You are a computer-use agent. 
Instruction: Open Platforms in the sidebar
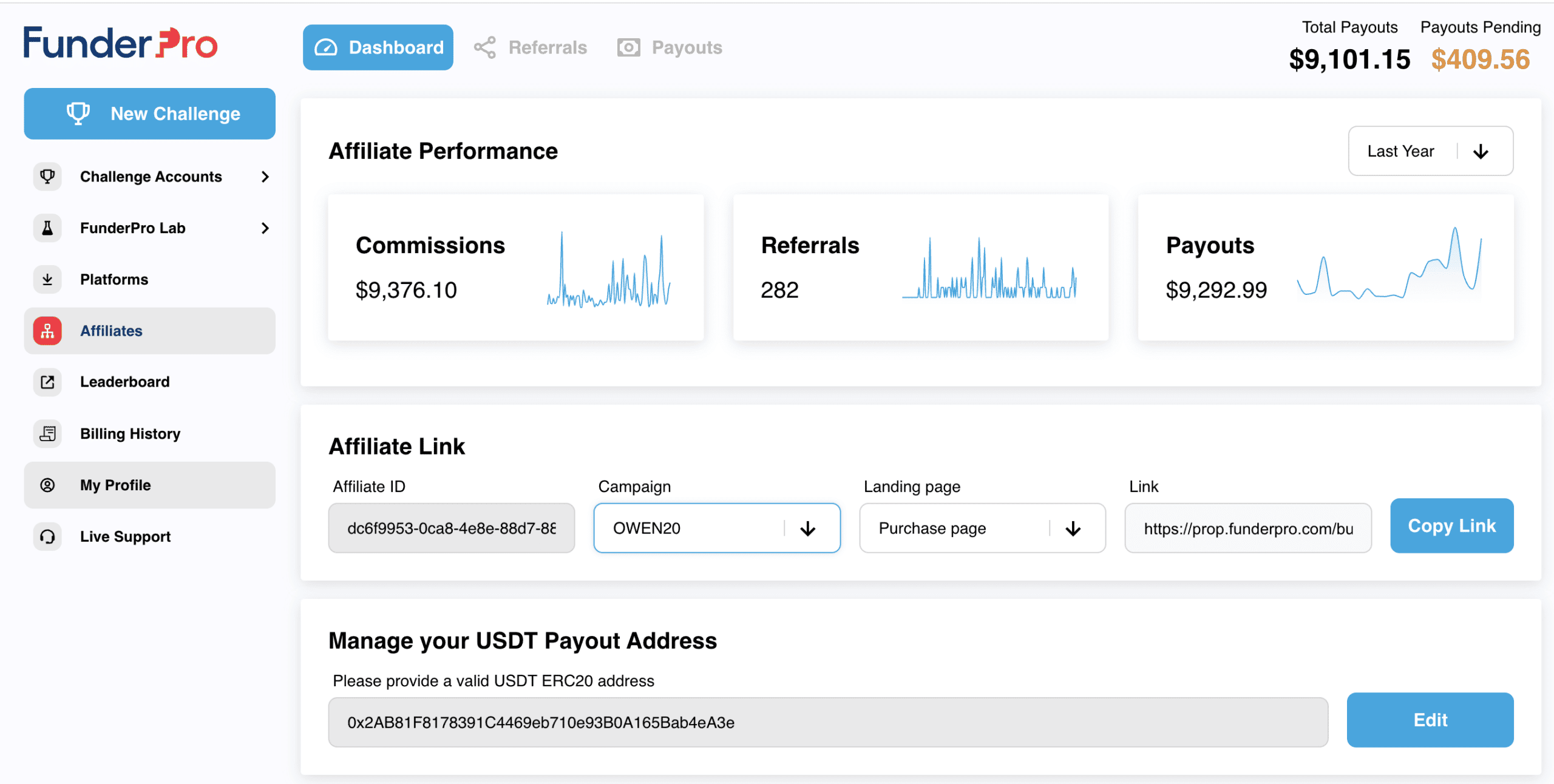[149, 280]
